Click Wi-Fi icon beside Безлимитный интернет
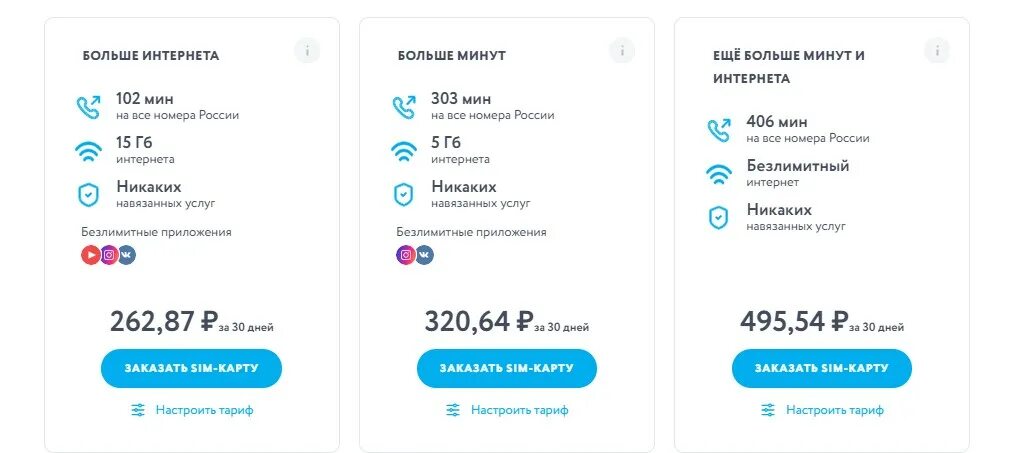The width and height of the screenshot is (1027, 453). (x=719, y=174)
